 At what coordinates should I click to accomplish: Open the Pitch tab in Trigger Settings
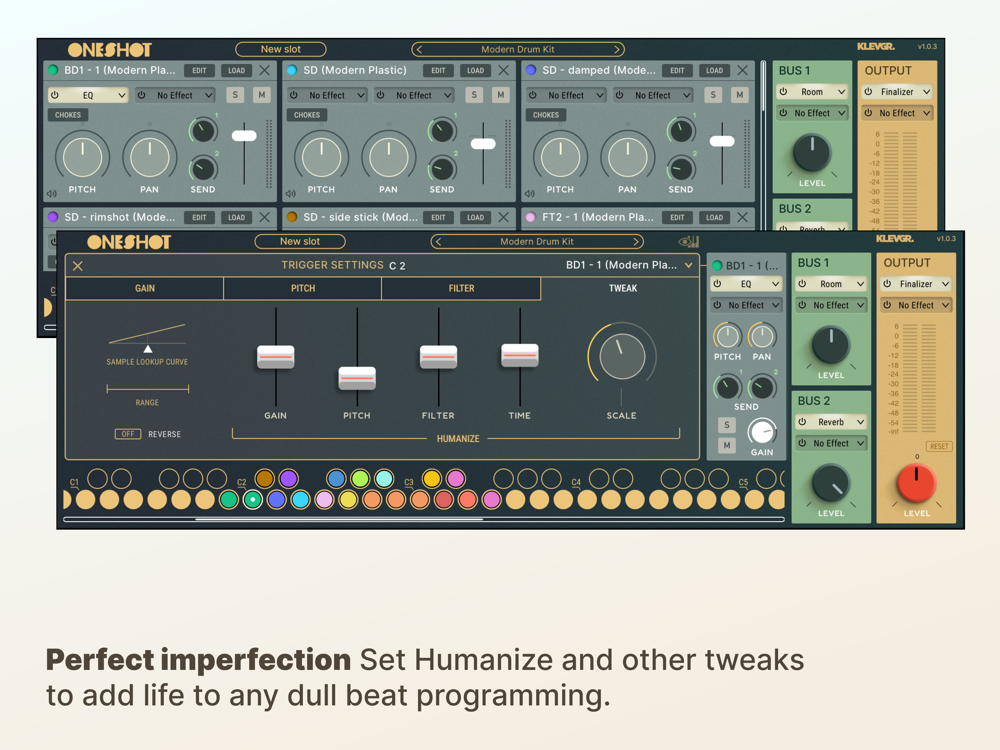pyautogui.click(x=303, y=288)
